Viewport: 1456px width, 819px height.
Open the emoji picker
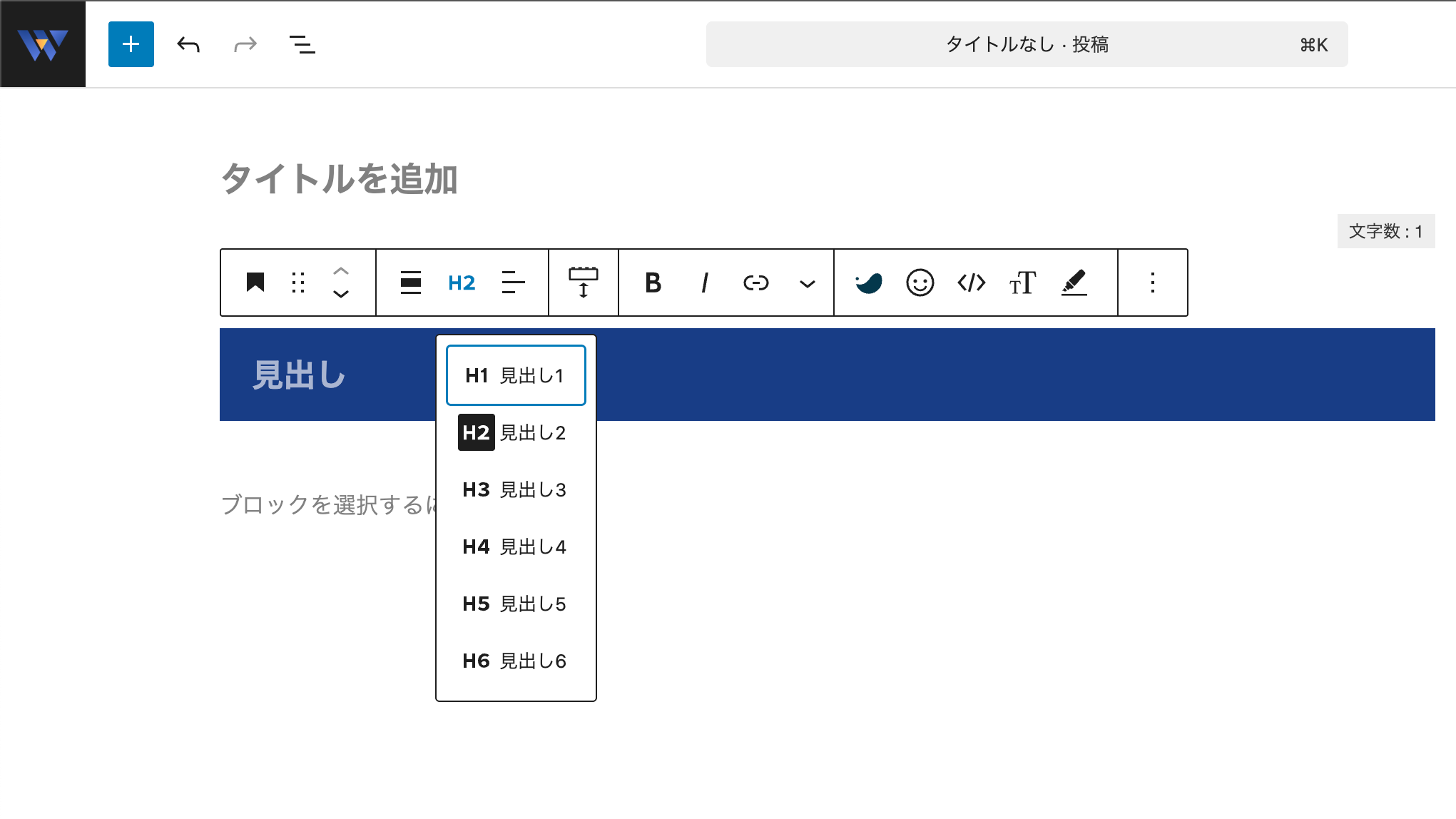pos(919,283)
